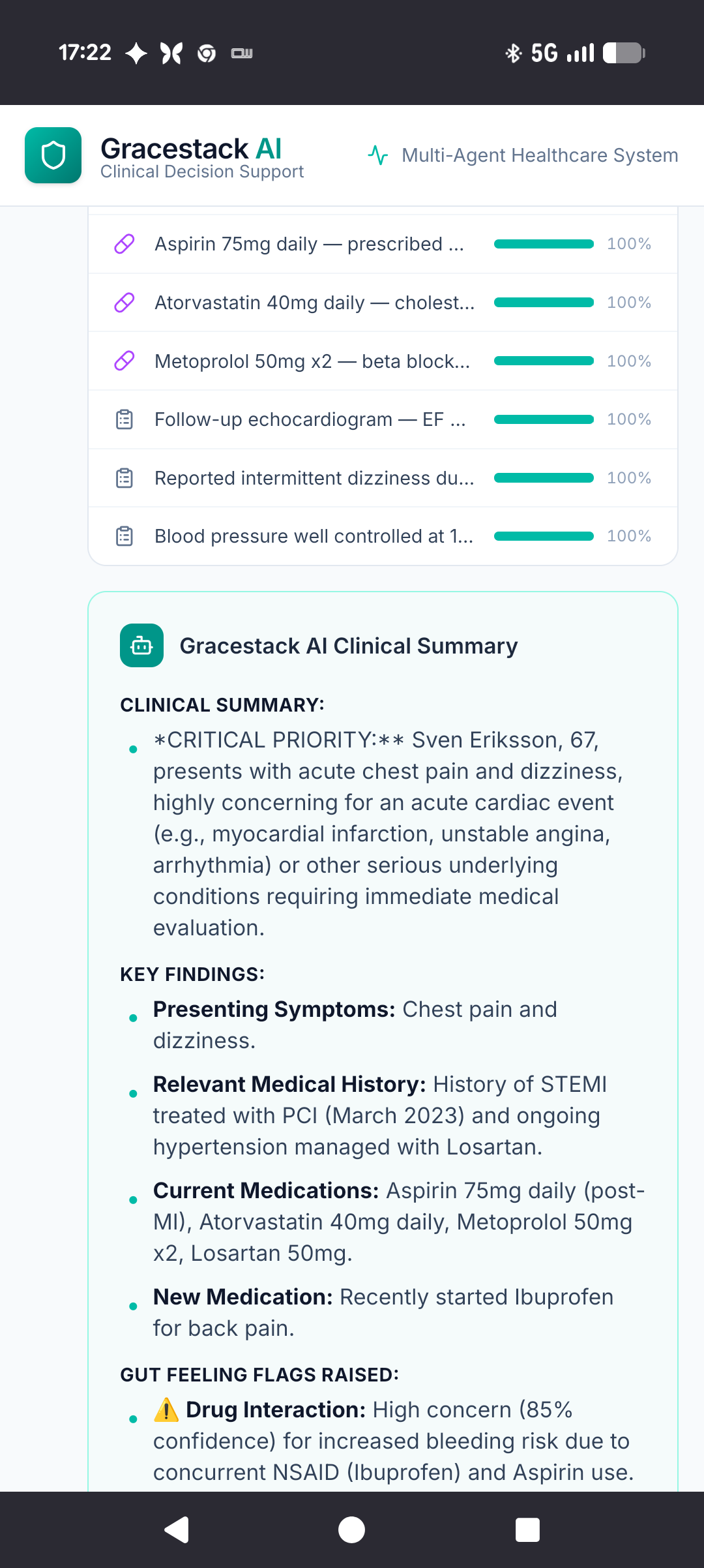704x1568 pixels.
Task: Select the Reported intermittent dizziness row
Action: (x=314, y=478)
